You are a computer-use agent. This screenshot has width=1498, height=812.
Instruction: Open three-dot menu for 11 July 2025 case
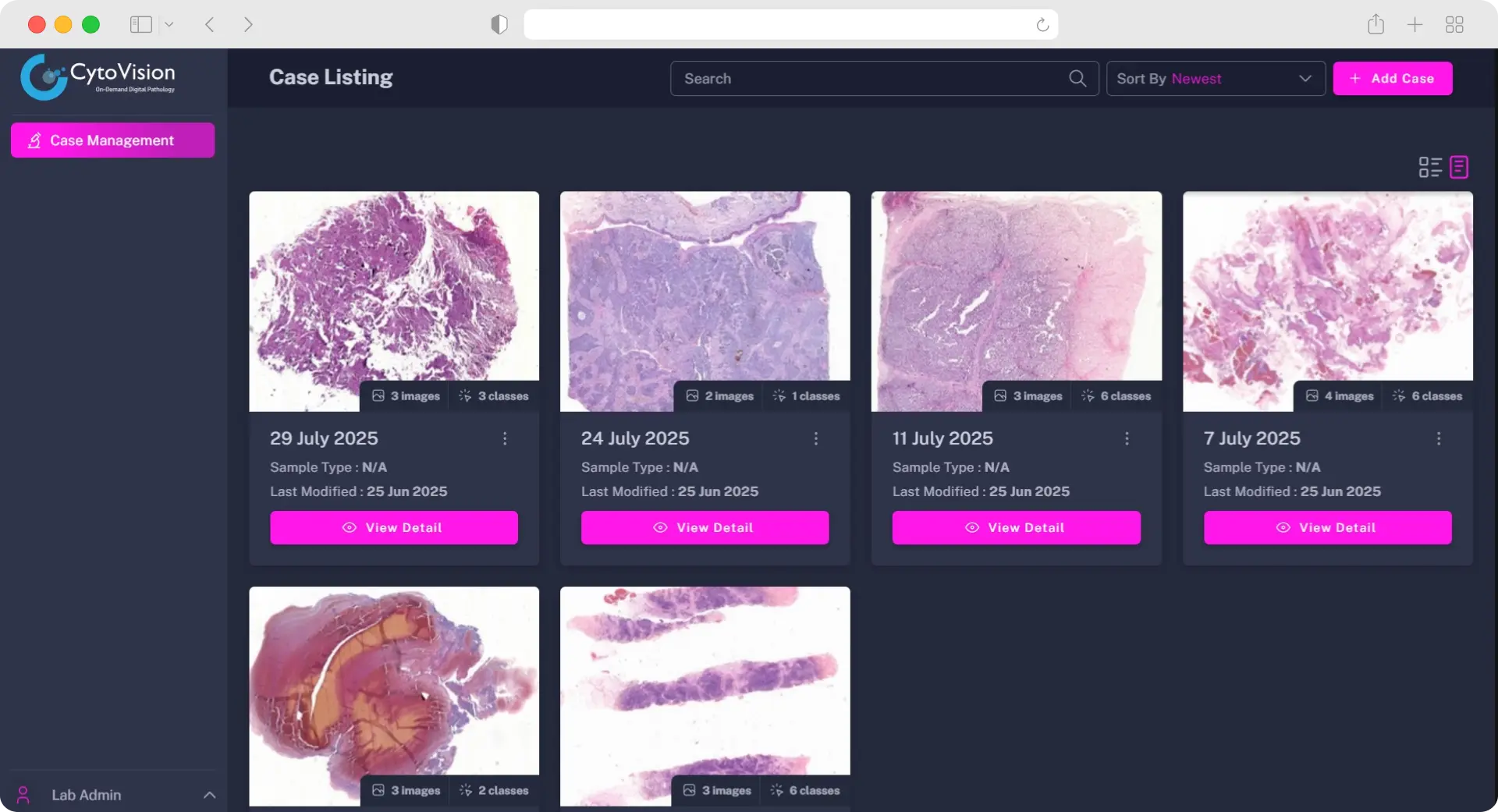(x=1127, y=438)
